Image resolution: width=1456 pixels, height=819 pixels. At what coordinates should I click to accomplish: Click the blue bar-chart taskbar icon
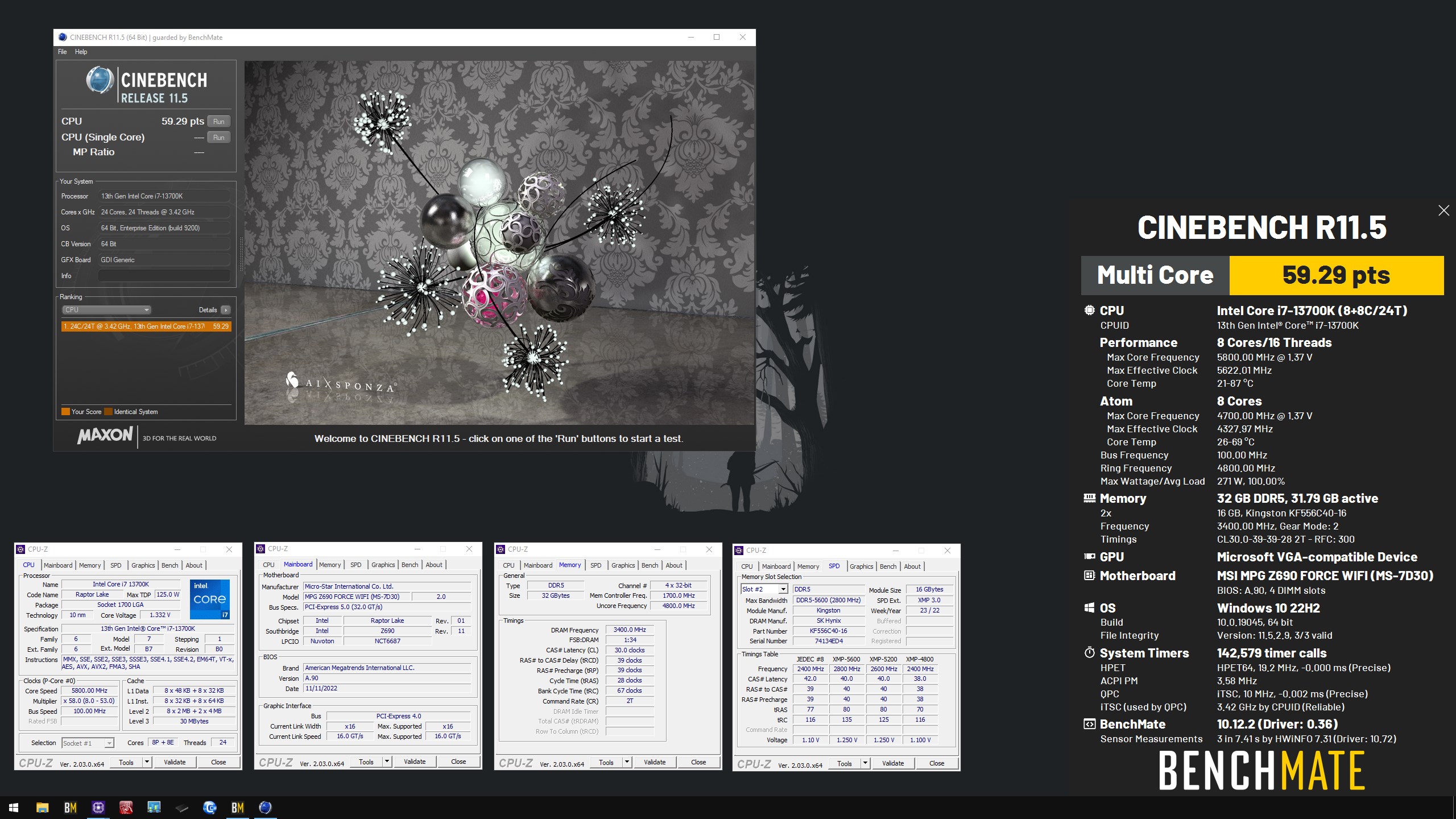pyautogui.click(x=154, y=808)
